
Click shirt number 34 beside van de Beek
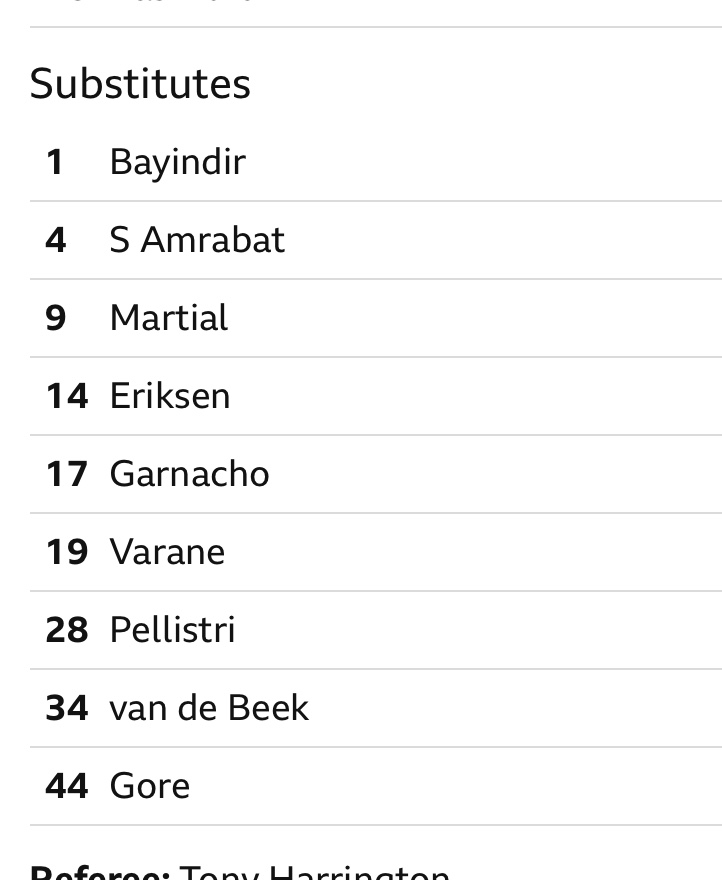[x=67, y=708]
